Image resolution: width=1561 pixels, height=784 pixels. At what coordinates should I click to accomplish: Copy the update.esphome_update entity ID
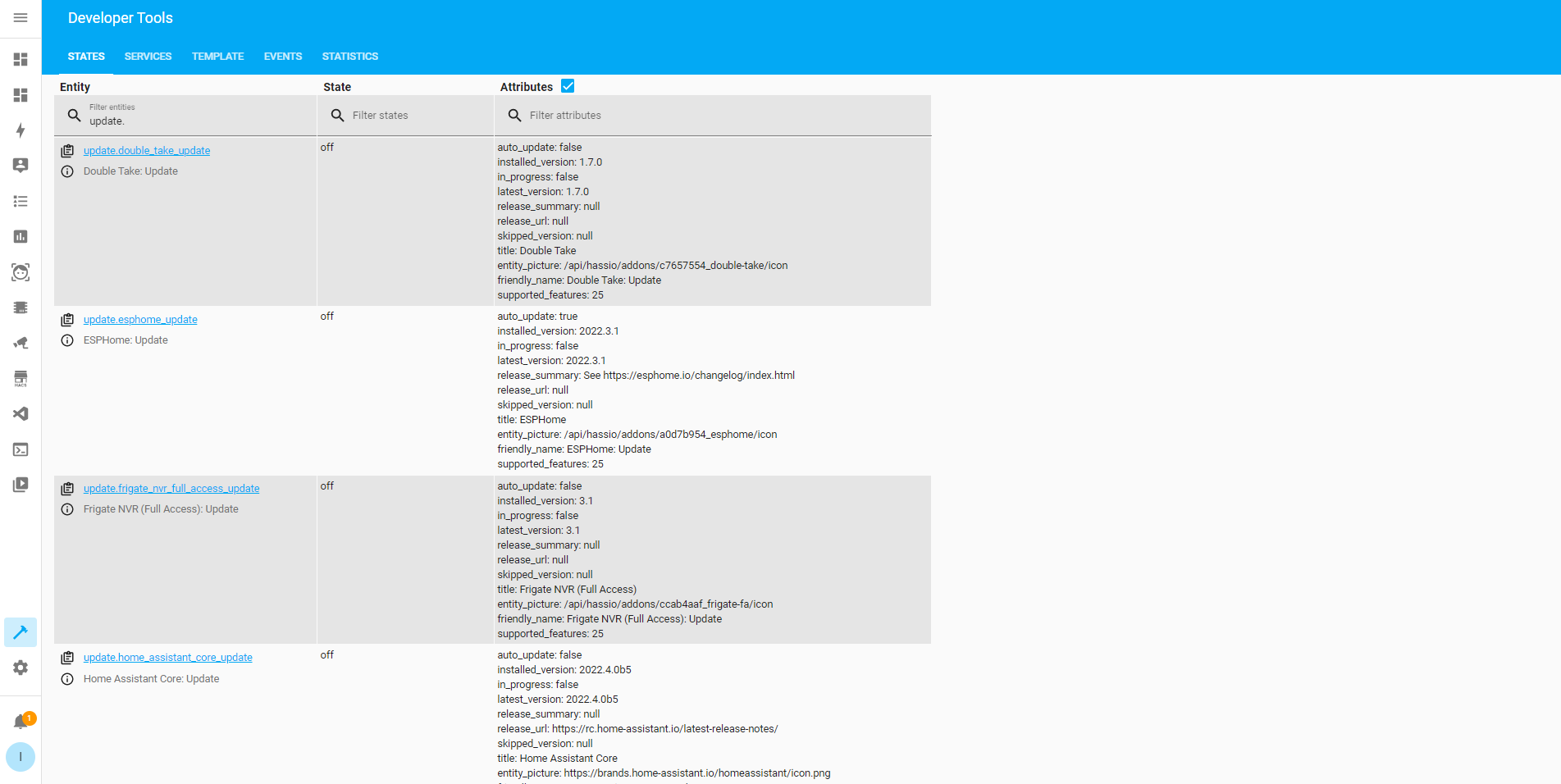point(67,320)
